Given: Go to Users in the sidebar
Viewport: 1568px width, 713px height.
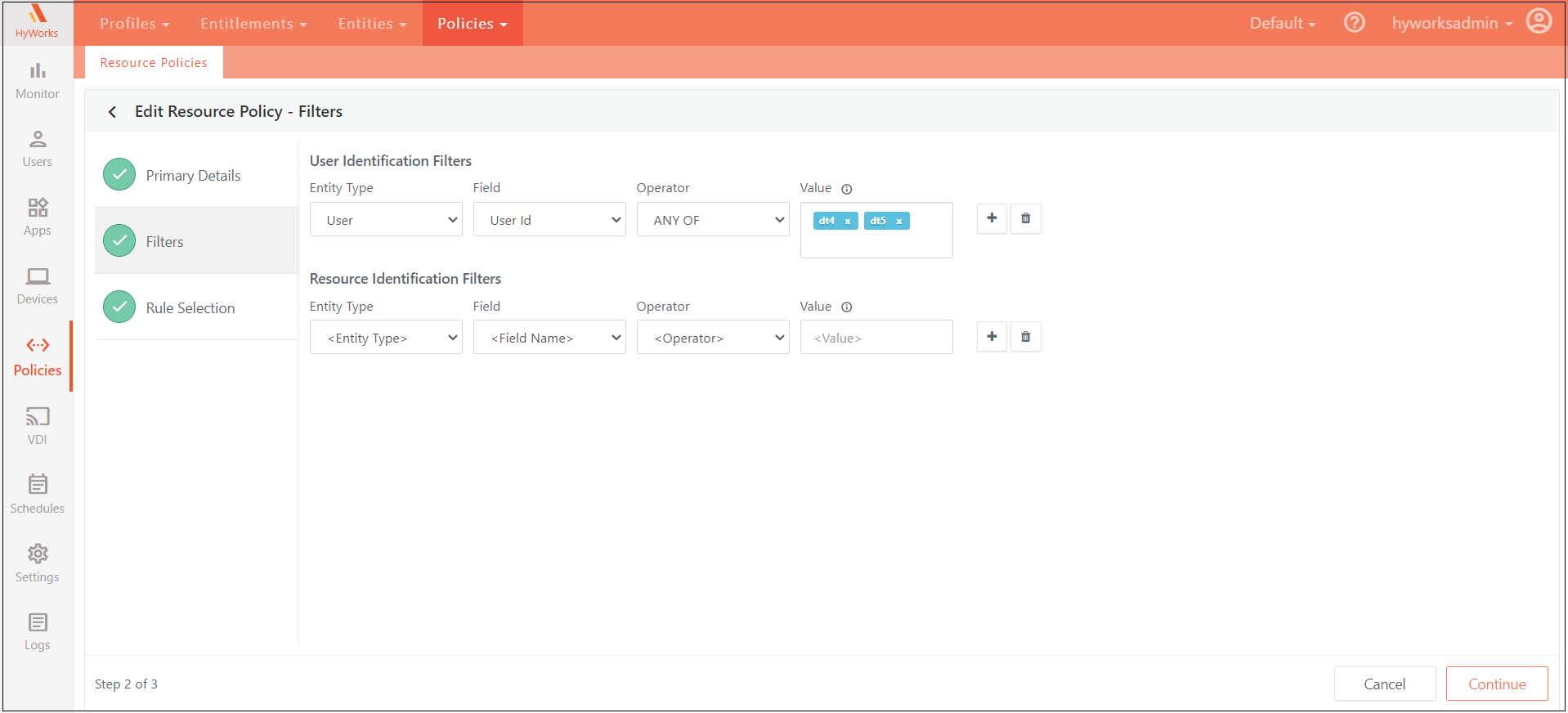Looking at the screenshot, I should click(x=38, y=150).
